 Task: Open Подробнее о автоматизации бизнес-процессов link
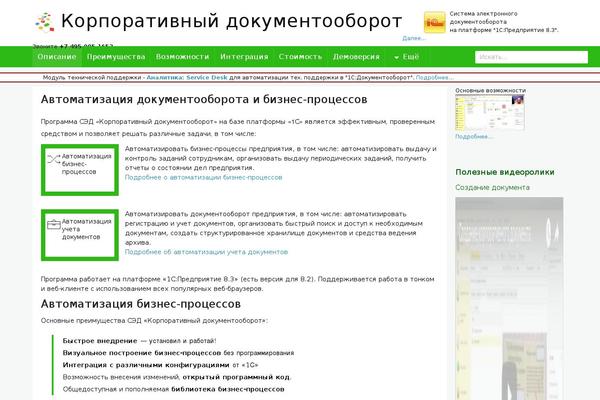pyautogui.click(x=204, y=177)
